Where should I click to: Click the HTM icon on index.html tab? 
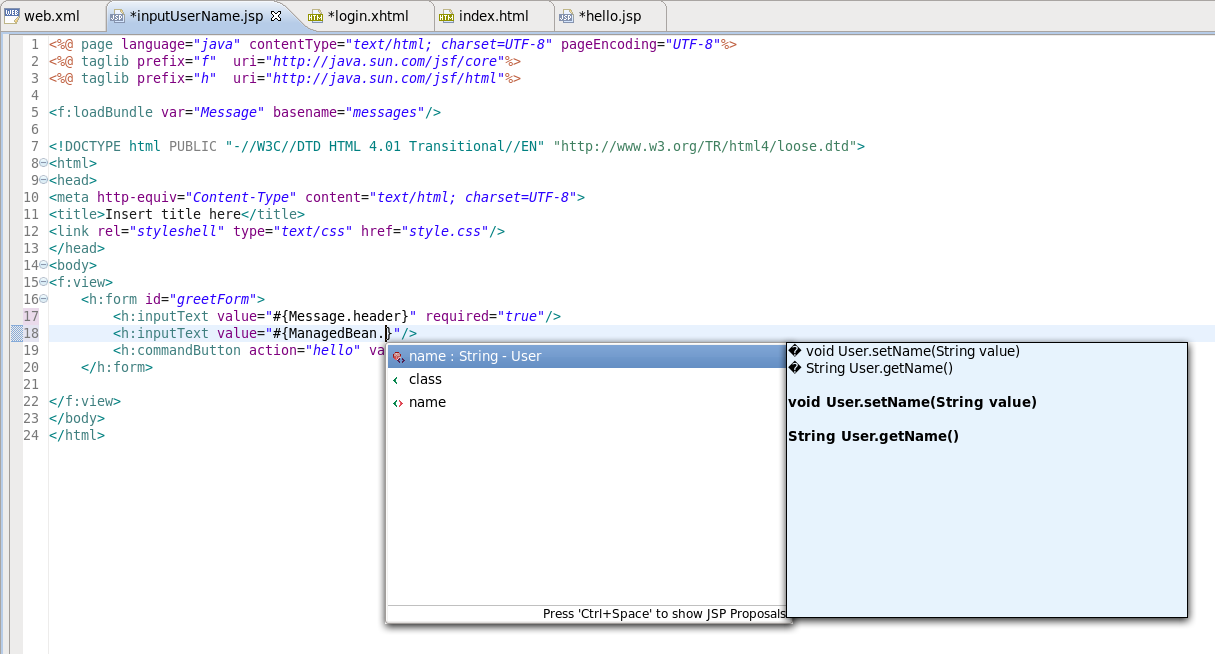tap(447, 16)
